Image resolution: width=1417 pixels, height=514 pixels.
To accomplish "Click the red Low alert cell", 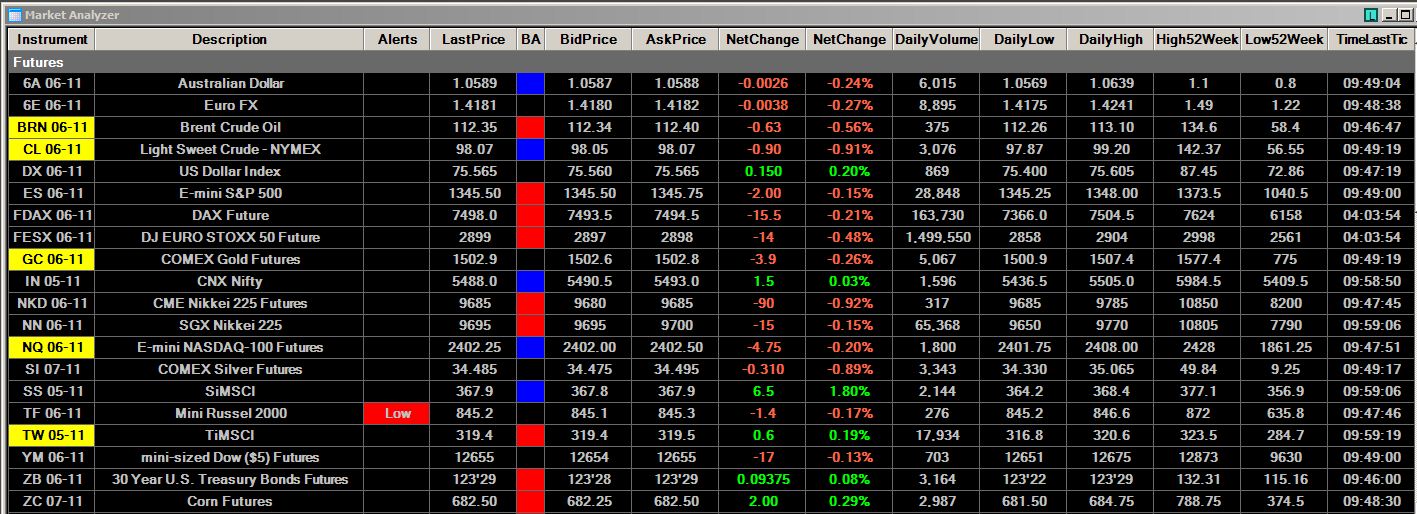I will 397,413.
